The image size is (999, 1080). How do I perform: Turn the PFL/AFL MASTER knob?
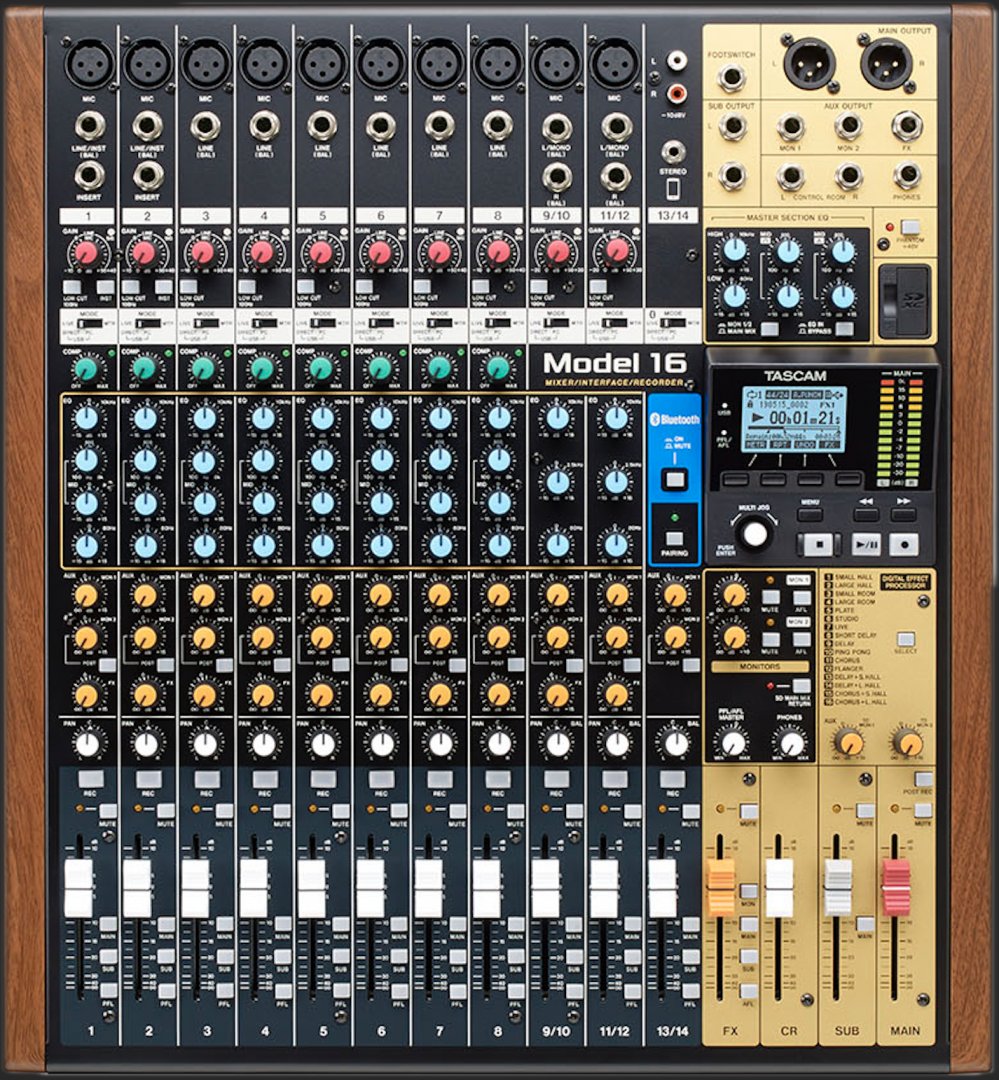point(732,743)
